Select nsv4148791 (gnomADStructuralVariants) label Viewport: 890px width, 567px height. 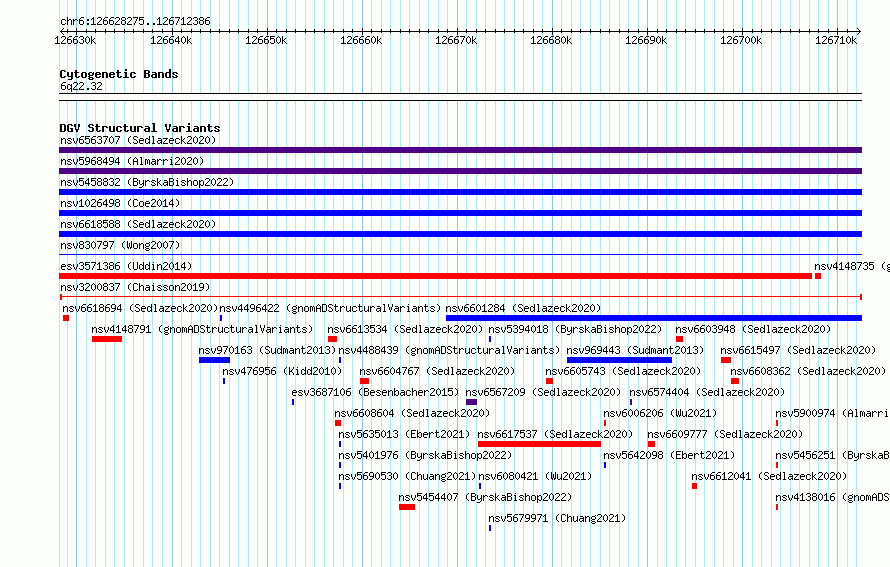pyautogui.click(x=202, y=329)
